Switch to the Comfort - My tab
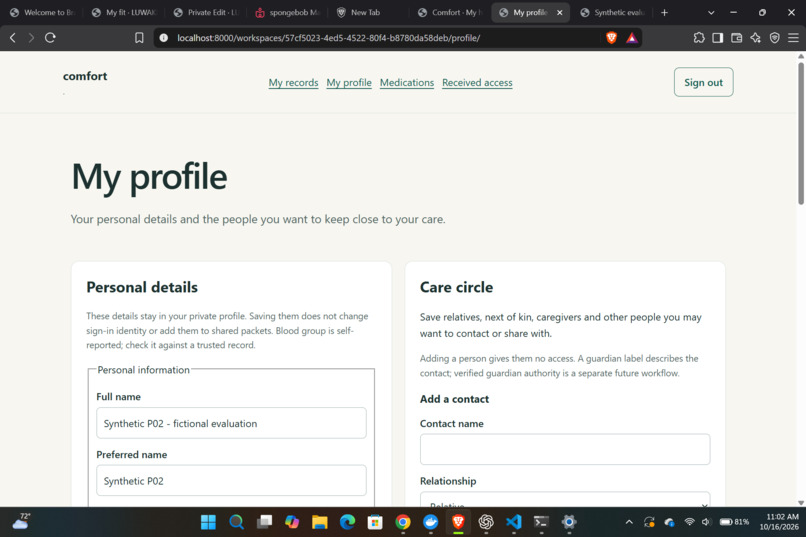 tap(451, 12)
